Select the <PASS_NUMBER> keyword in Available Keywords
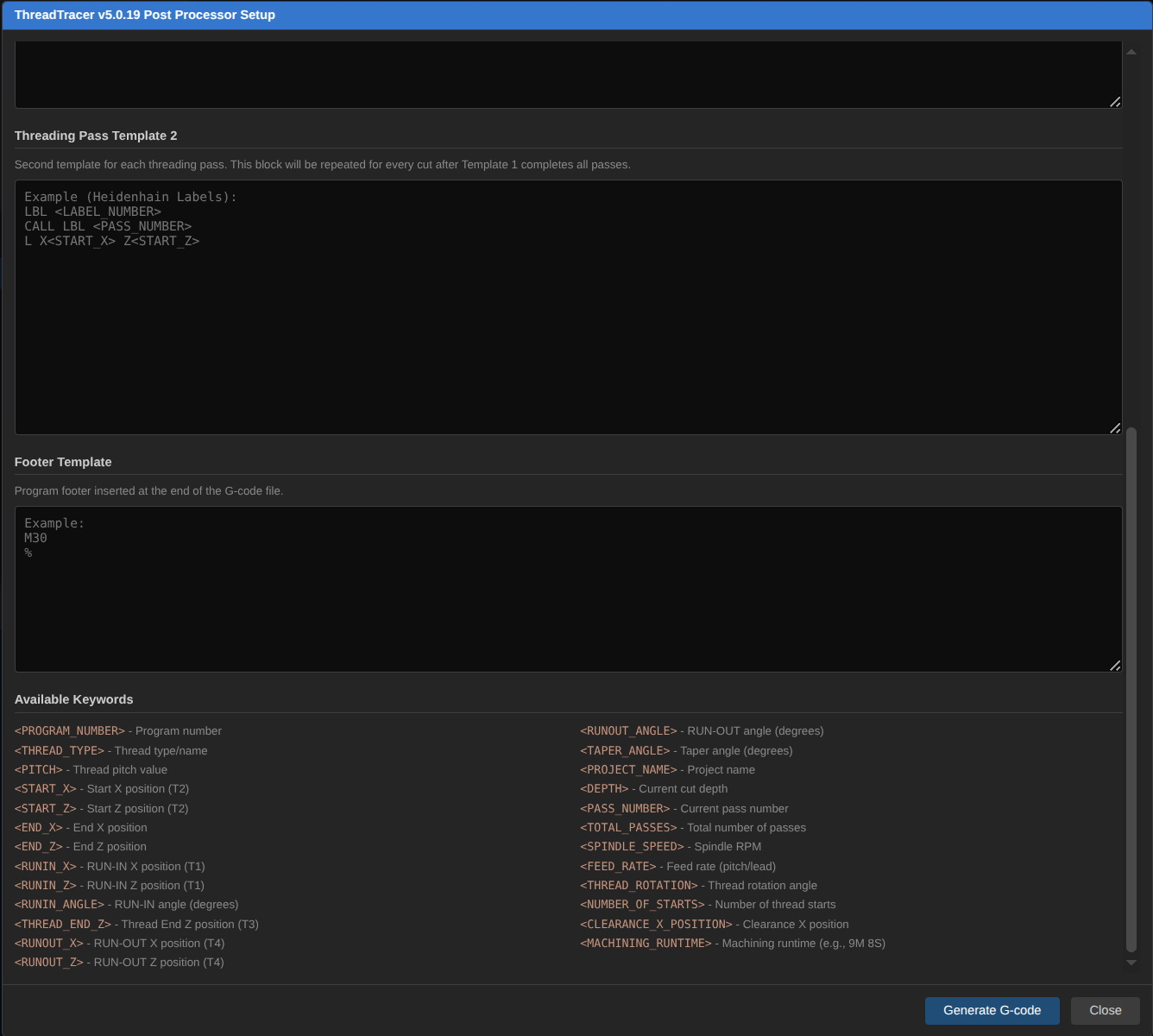1153x1036 pixels. pyautogui.click(x=626, y=809)
